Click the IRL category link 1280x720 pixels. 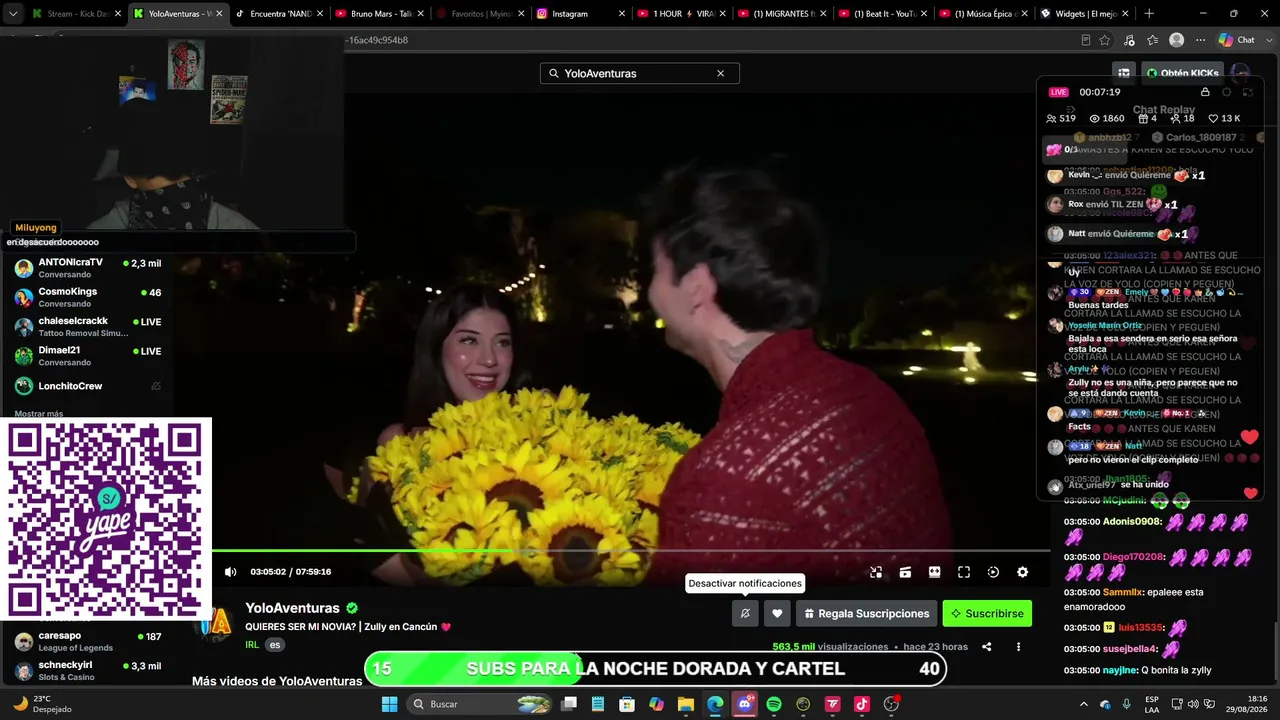(x=252, y=645)
